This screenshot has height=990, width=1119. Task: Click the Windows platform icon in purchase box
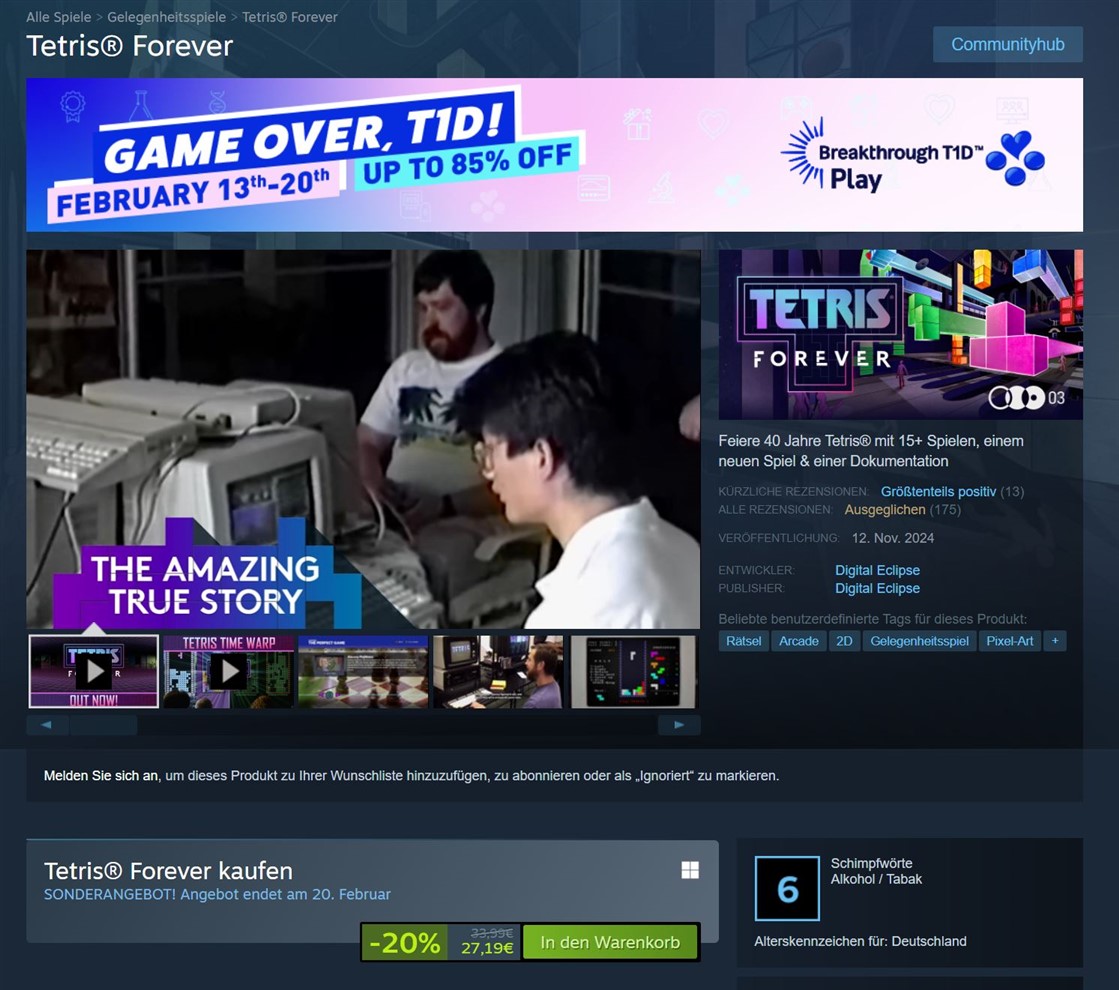[x=690, y=870]
